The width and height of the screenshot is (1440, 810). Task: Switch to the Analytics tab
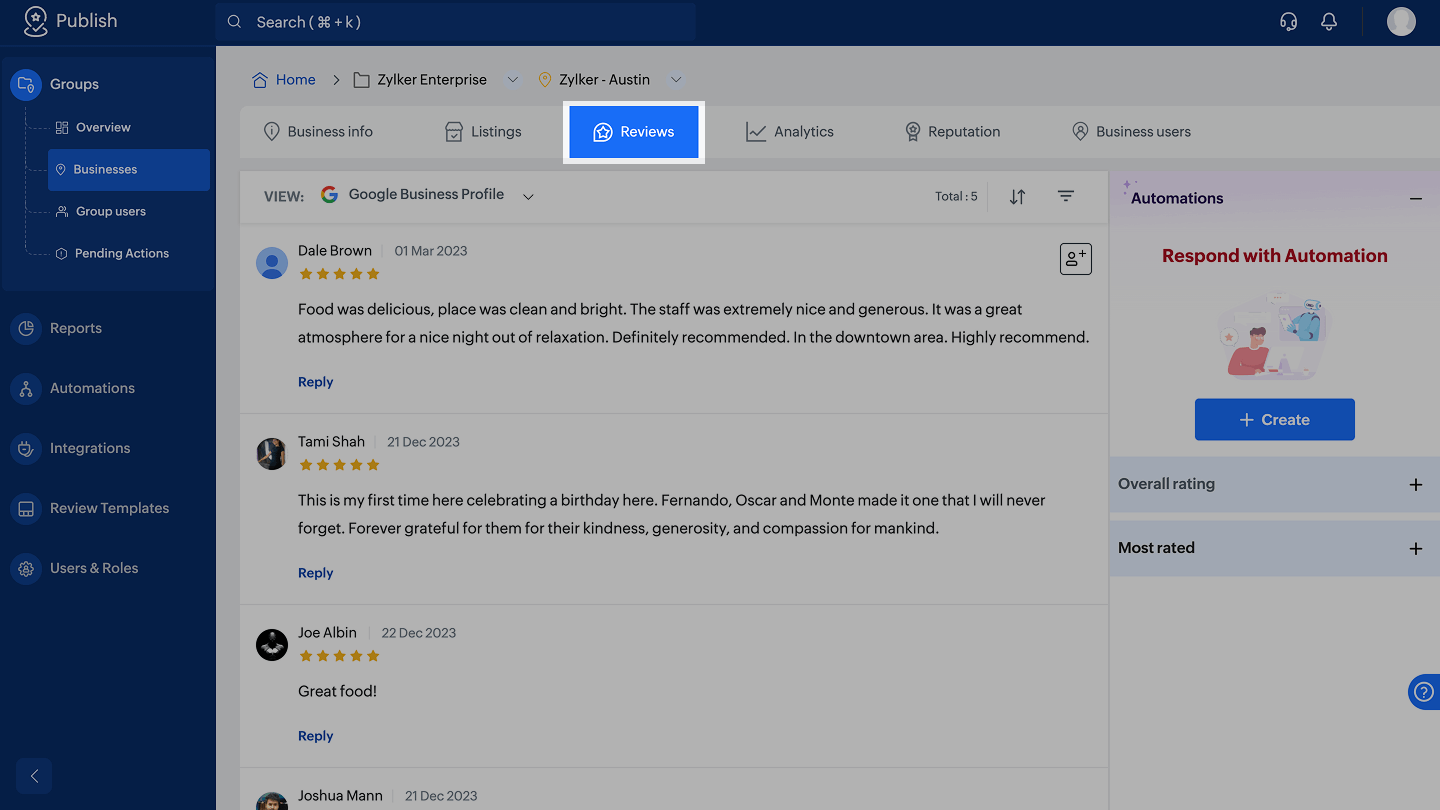[790, 132]
